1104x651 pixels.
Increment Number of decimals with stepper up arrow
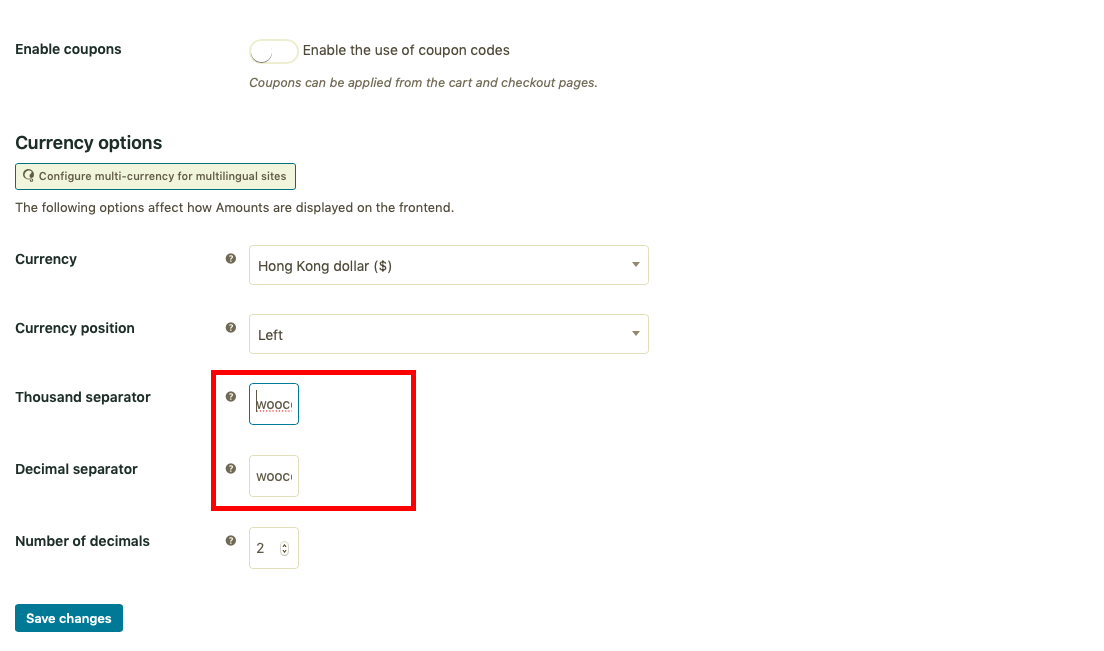pyautogui.click(x=286, y=543)
